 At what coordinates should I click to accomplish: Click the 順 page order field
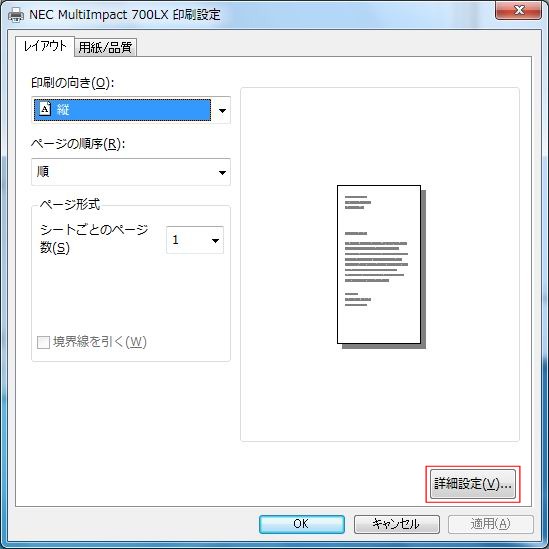(x=131, y=172)
